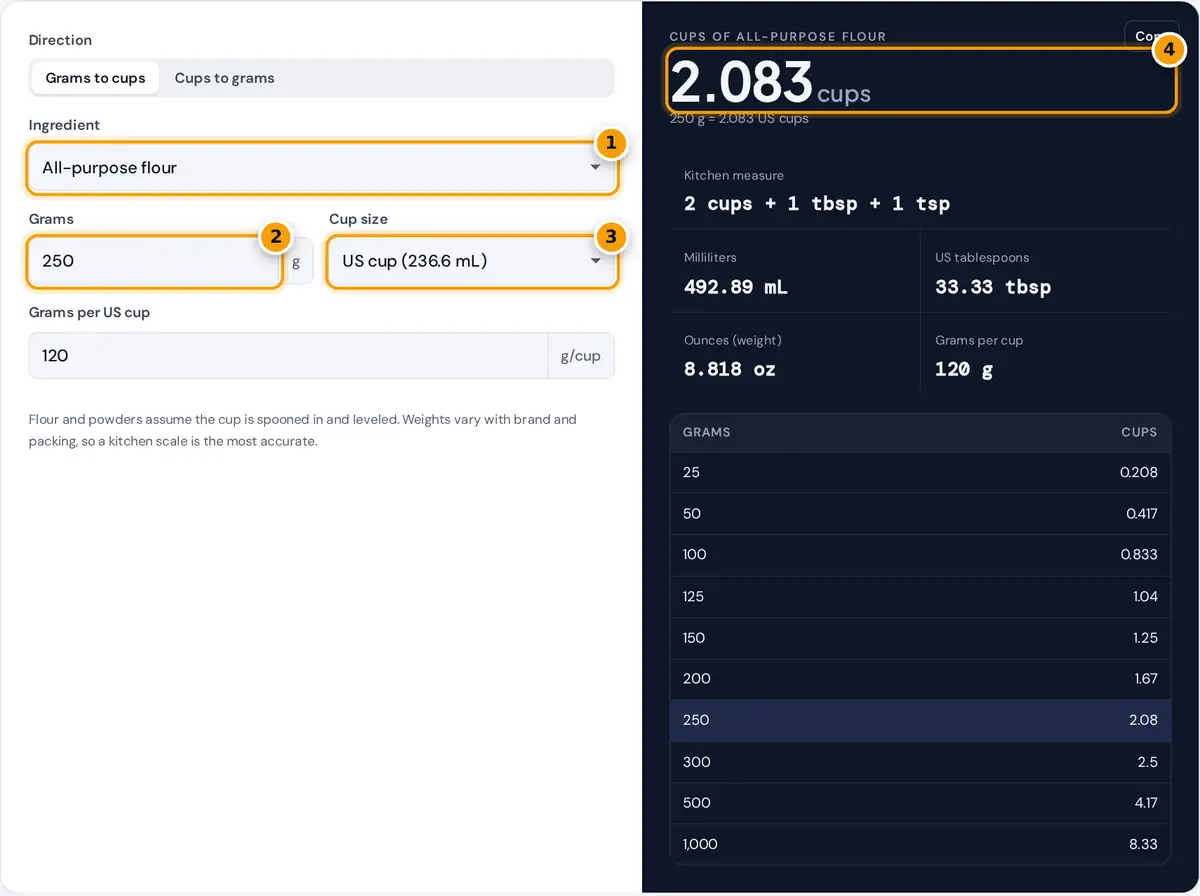This screenshot has height=896, width=1200.
Task: Open the Ingredient dropdown showing All-purpose flour
Action: click(321, 168)
